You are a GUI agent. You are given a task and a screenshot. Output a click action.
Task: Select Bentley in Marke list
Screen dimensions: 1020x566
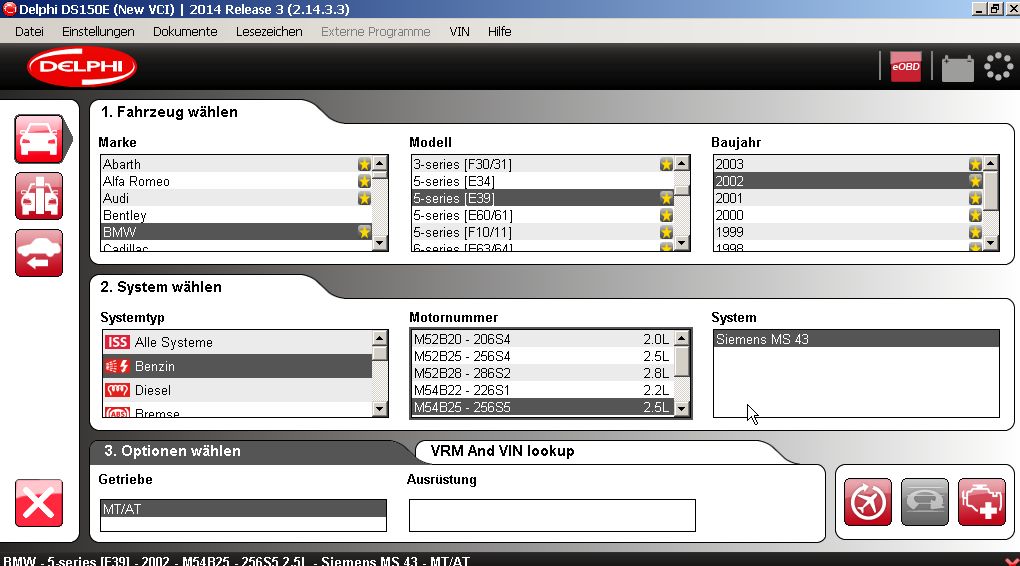[237, 215]
